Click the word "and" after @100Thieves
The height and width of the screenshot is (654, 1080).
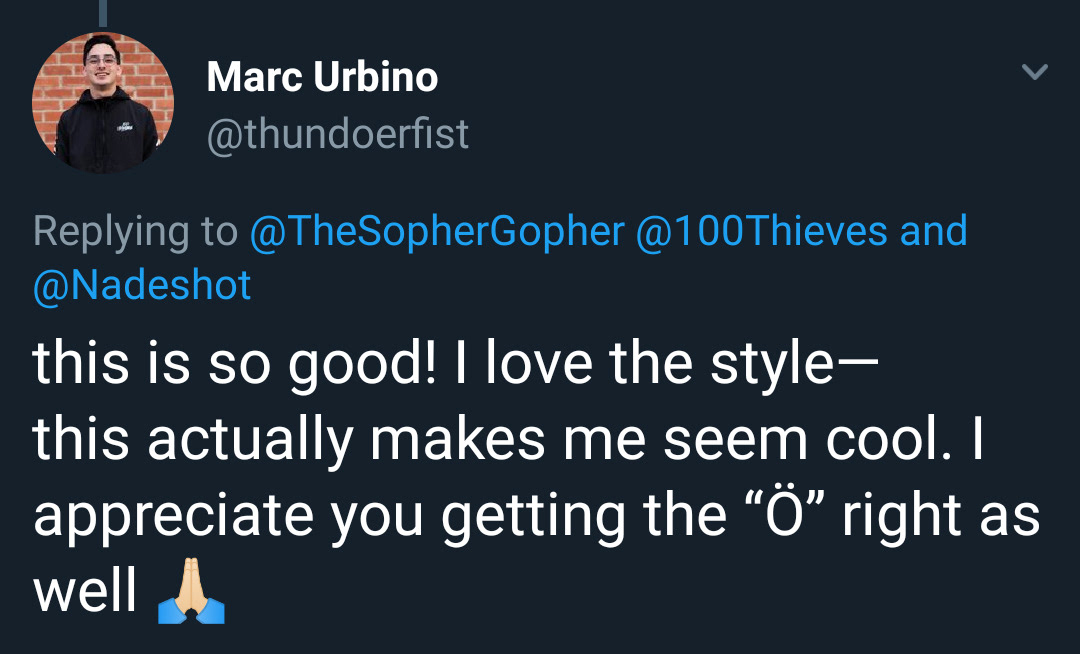[934, 231]
